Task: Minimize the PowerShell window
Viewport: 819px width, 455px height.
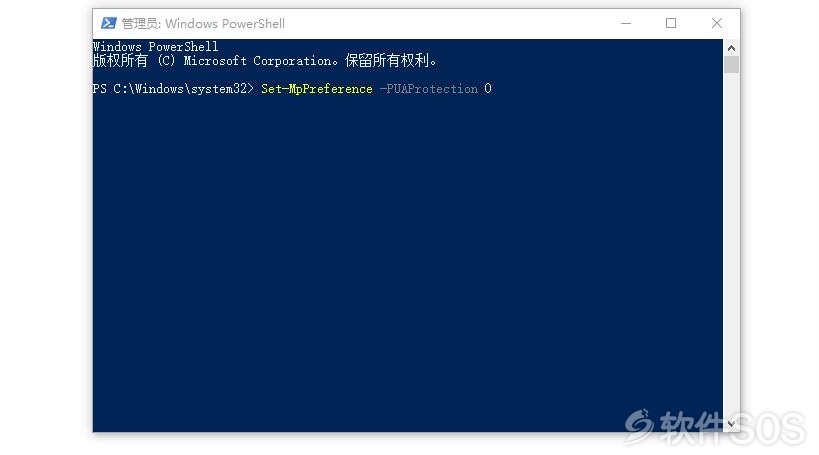Action: (626, 24)
